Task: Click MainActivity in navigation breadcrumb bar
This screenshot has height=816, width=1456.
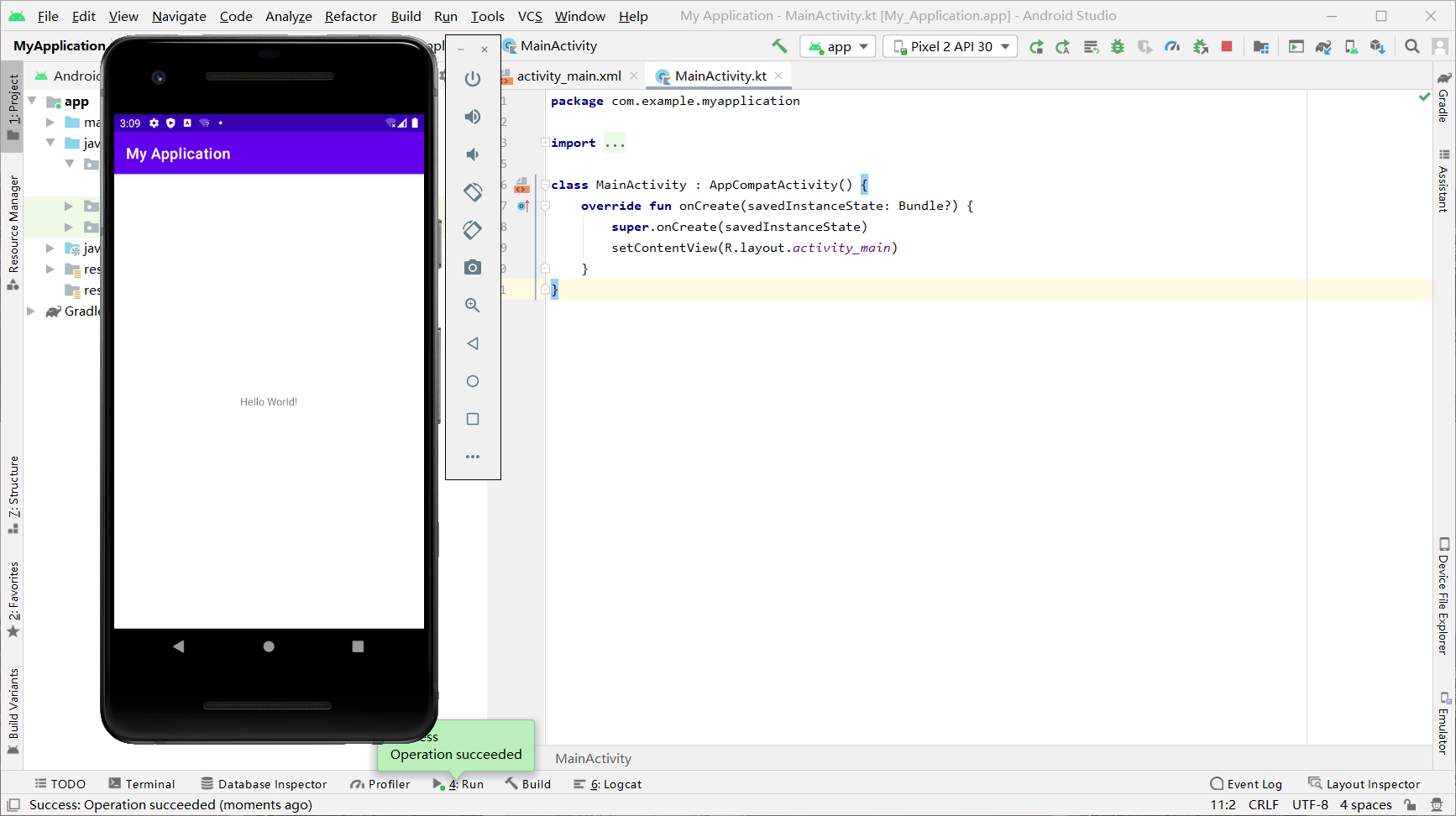Action: pyautogui.click(x=558, y=46)
